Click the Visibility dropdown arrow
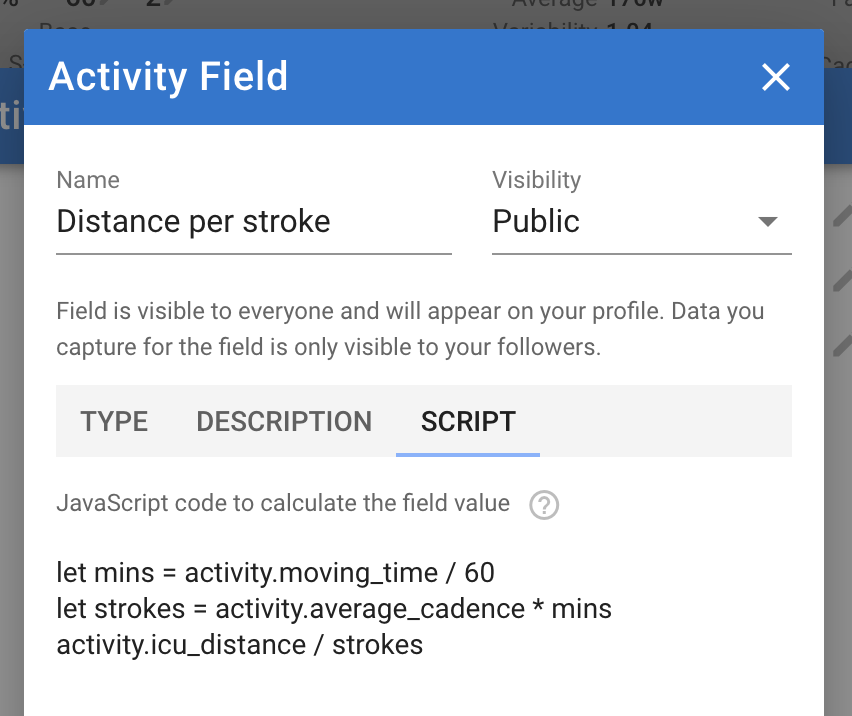The width and height of the screenshot is (852, 716). tap(768, 221)
